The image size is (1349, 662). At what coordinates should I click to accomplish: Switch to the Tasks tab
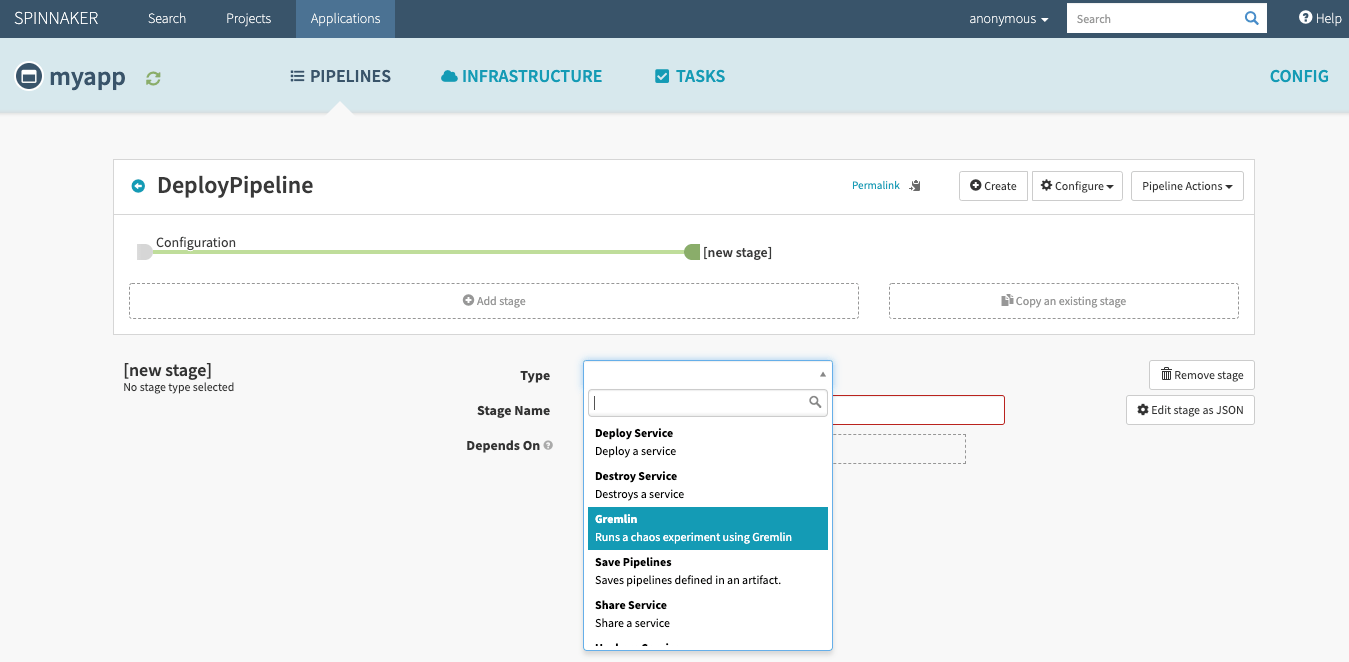[689, 76]
